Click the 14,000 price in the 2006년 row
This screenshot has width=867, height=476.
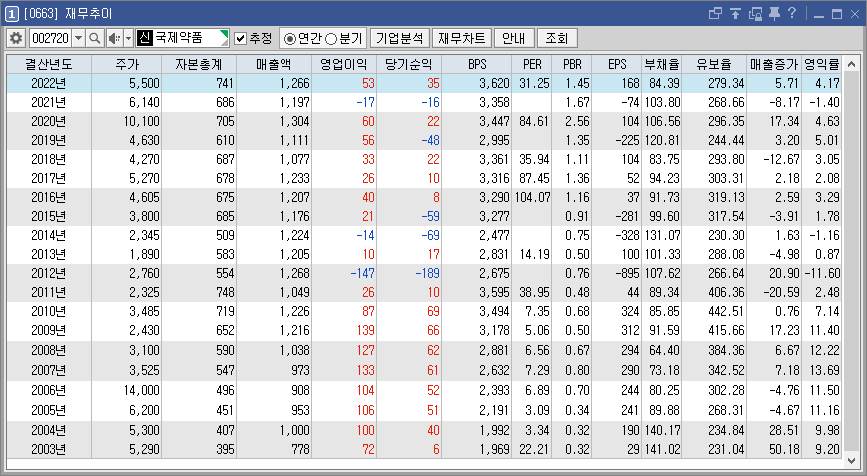[x=142, y=390]
